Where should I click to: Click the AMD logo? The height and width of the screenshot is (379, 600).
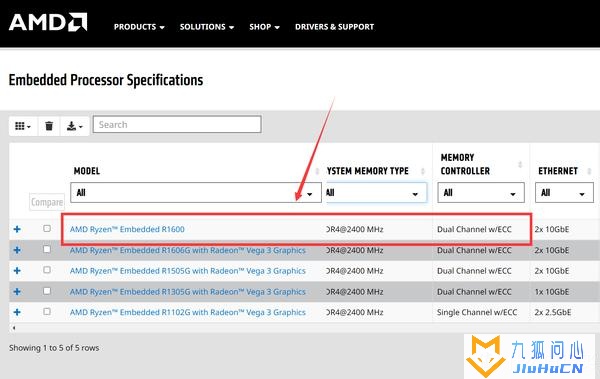click(x=48, y=22)
